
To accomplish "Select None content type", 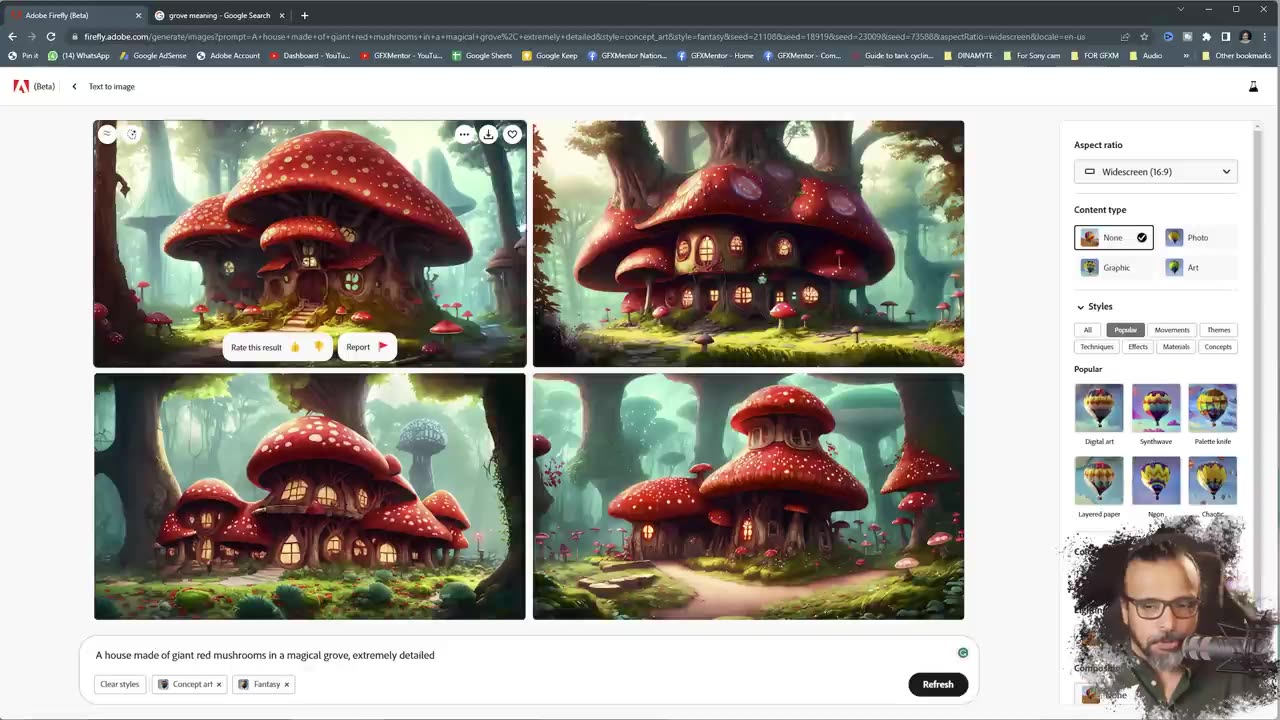I will pos(1113,238).
